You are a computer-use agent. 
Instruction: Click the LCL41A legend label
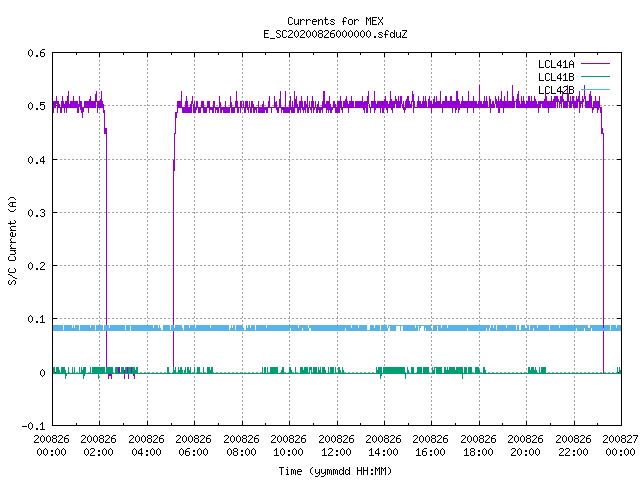coord(556,64)
